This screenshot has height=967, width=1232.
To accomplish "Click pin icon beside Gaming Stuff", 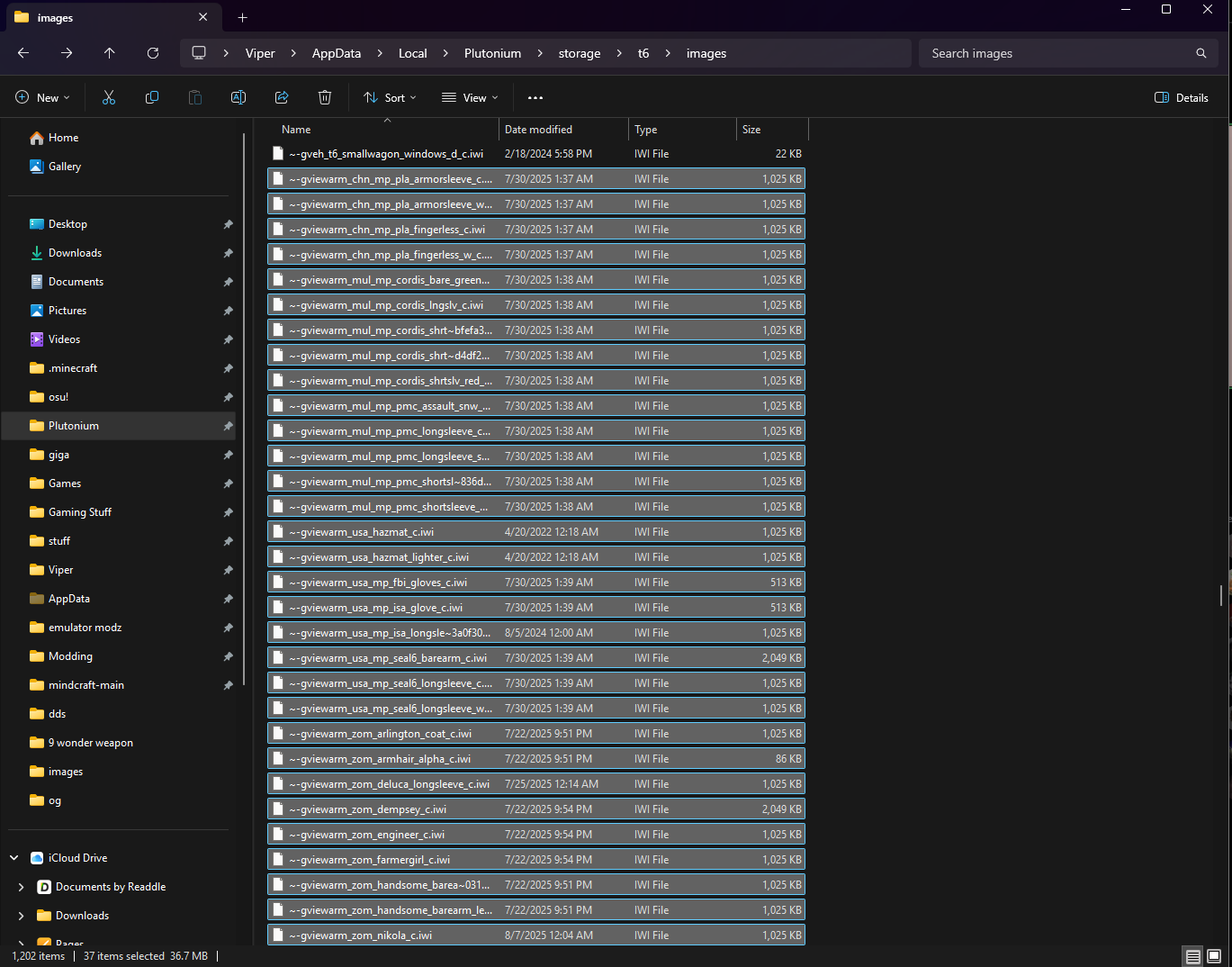I will pyautogui.click(x=228, y=512).
